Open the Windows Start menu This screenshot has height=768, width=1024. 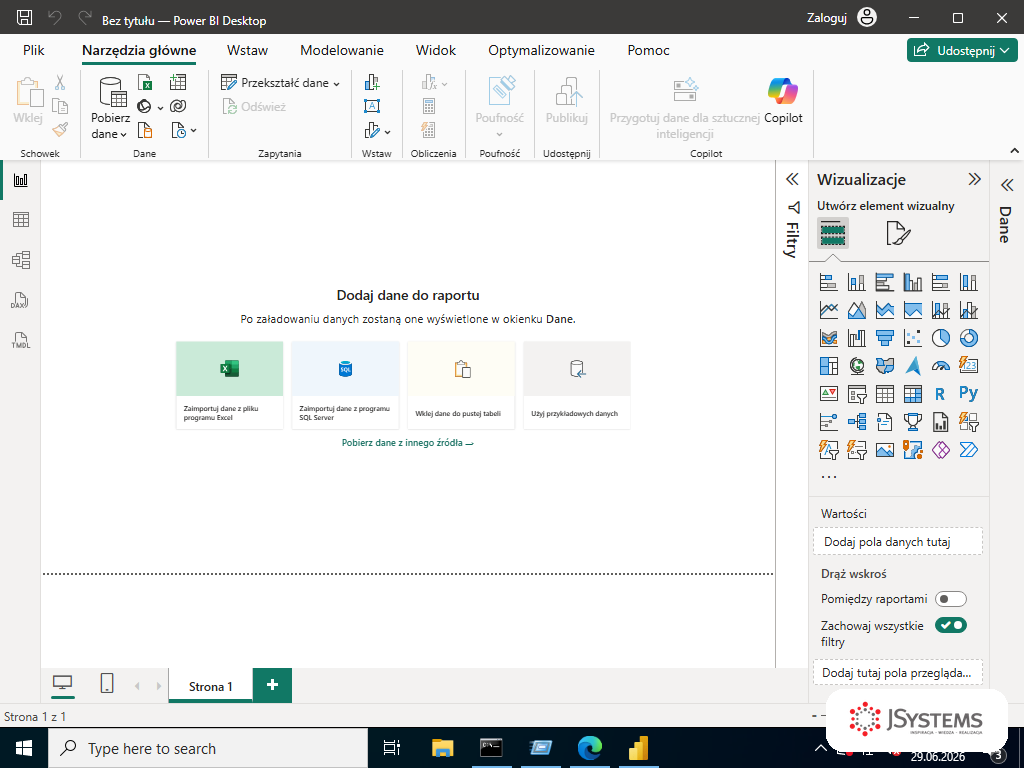[24, 748]
